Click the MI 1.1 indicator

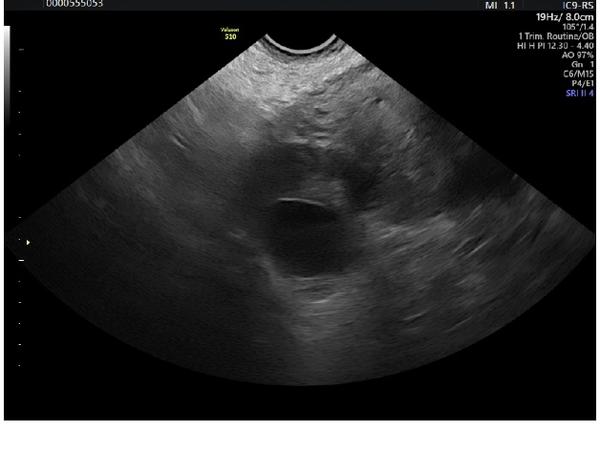498,5
